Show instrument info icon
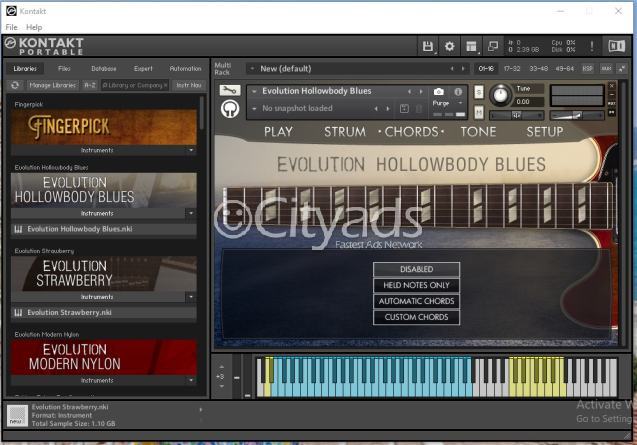 pyautogui.click(x=458, y=92)
